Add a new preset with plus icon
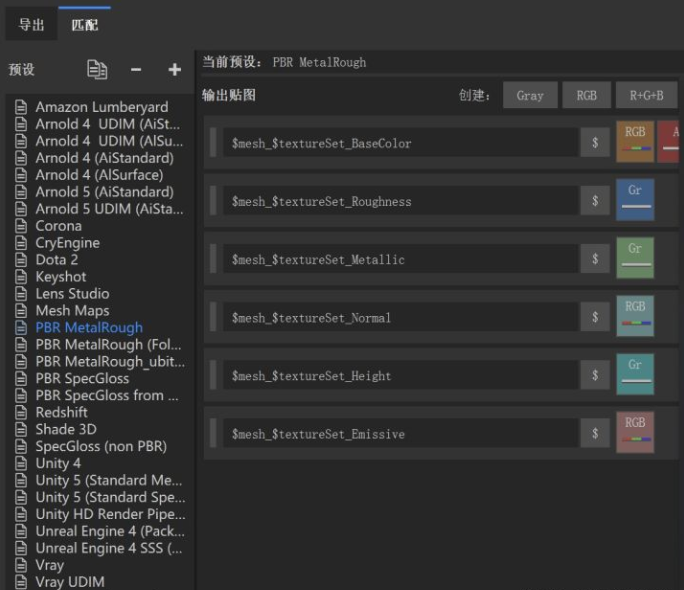Screen dimensions: 684x590 coord(175,69)
